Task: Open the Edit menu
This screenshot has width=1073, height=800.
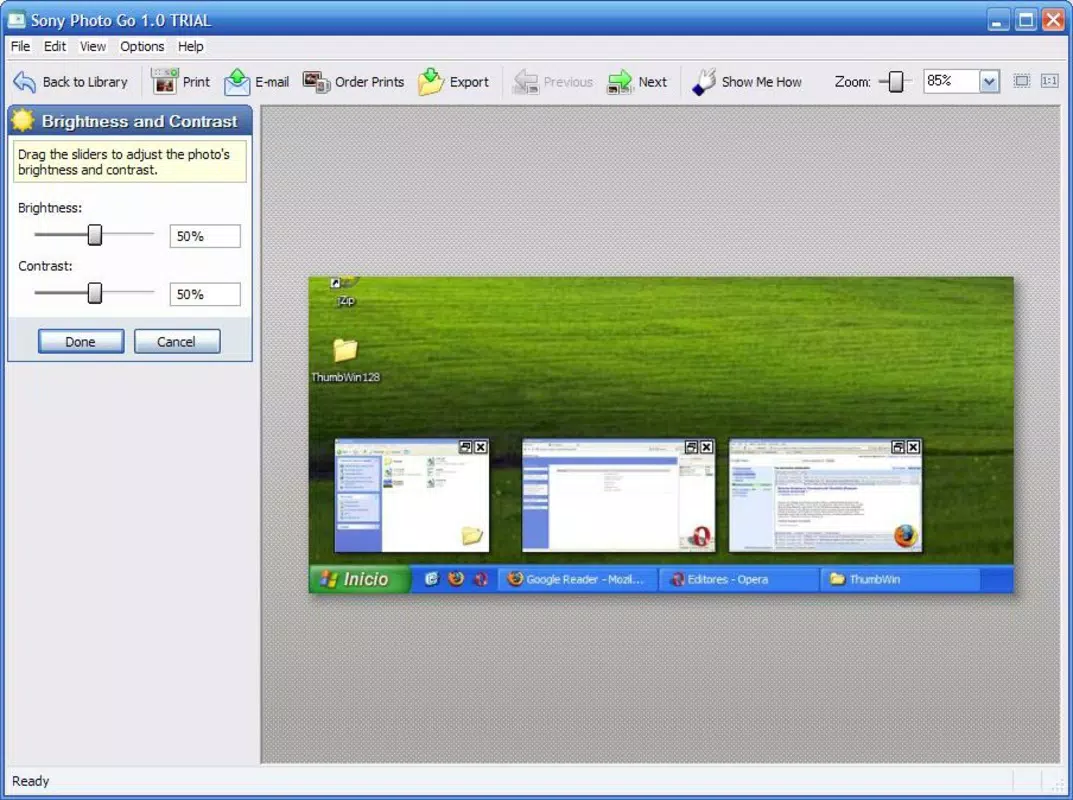Action: (55, 47)
